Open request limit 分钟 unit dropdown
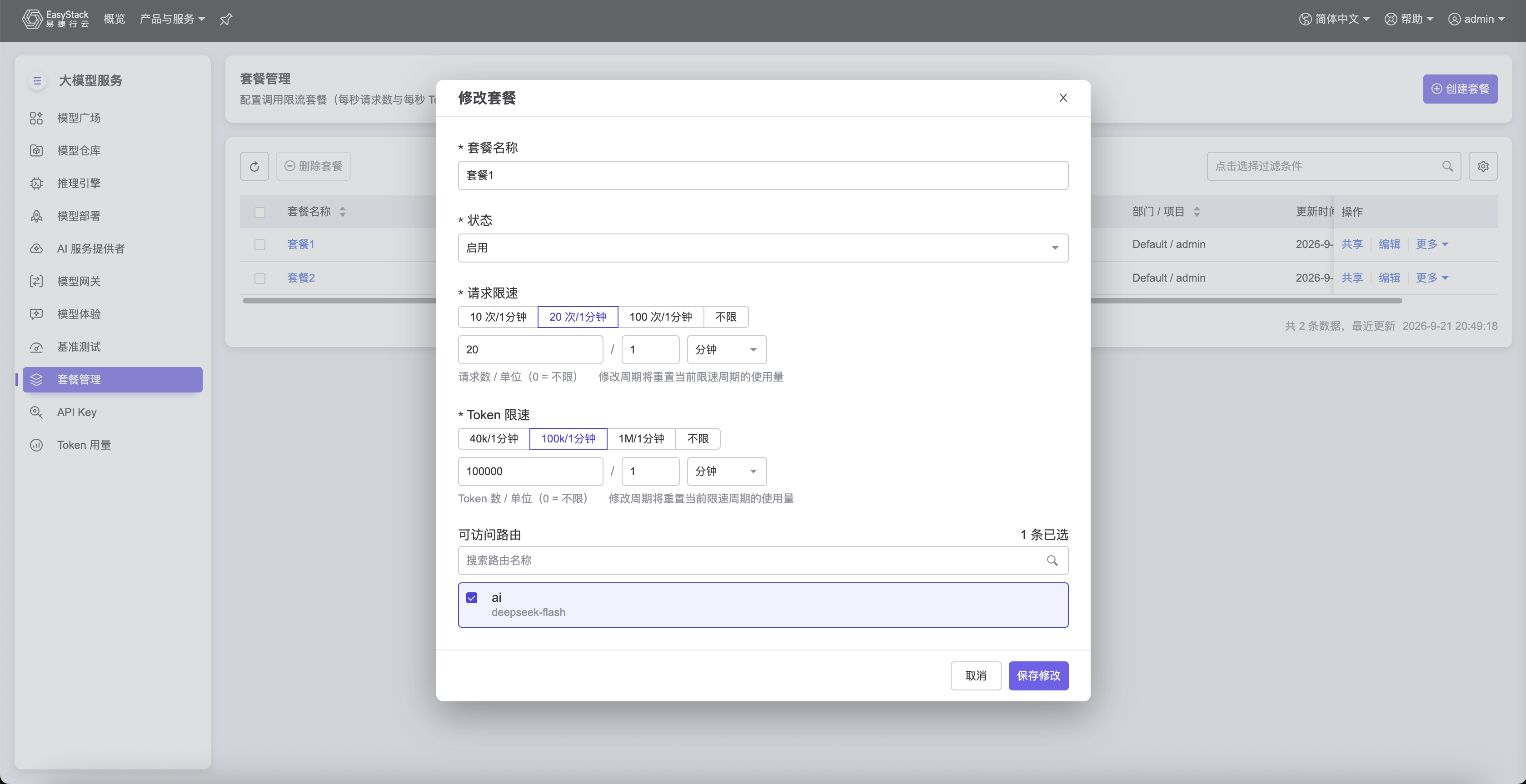1526x784 pixels. coord(726,350)
